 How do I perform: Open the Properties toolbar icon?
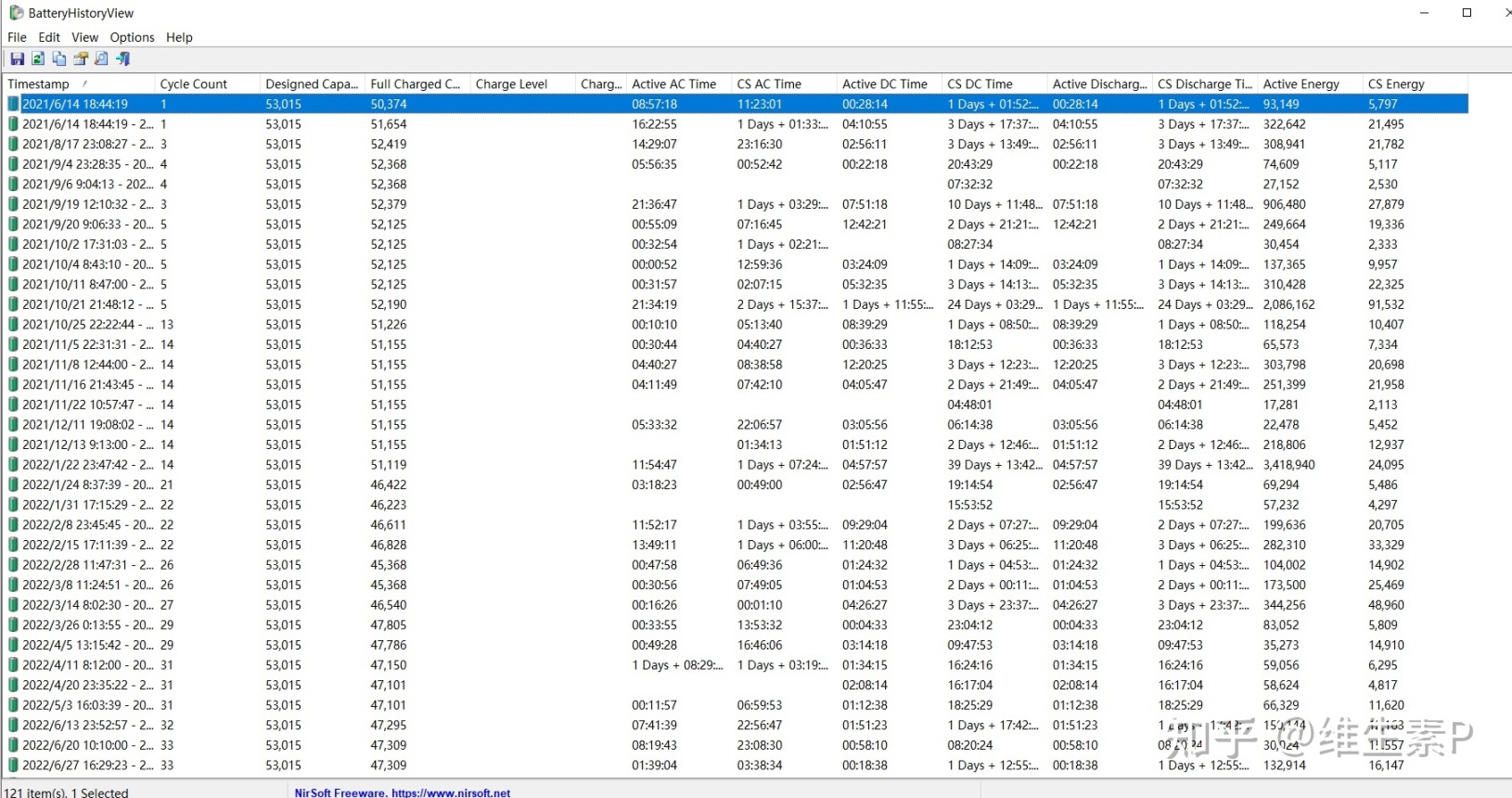pyautogui.click(x=81, y=58)
